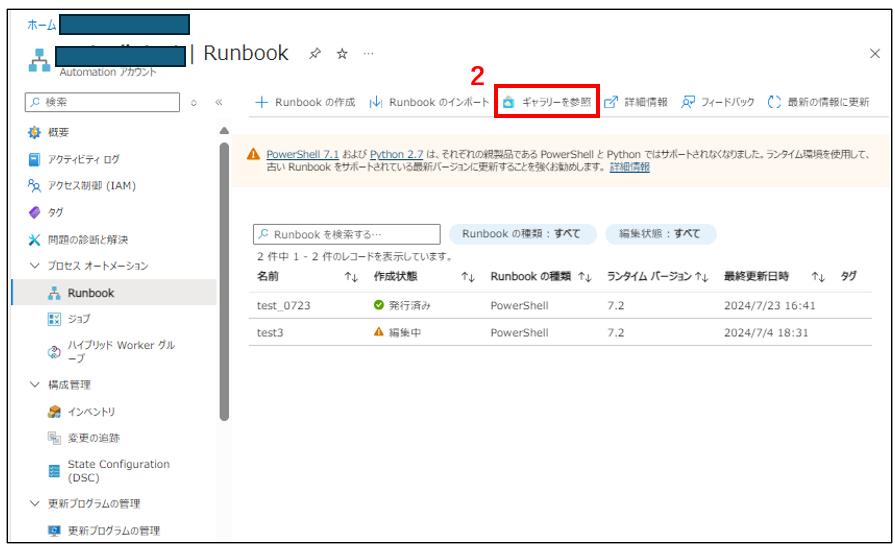Click 2024/7/23 16:41 date cell
The image size is (895, 546).
(769, 306)
